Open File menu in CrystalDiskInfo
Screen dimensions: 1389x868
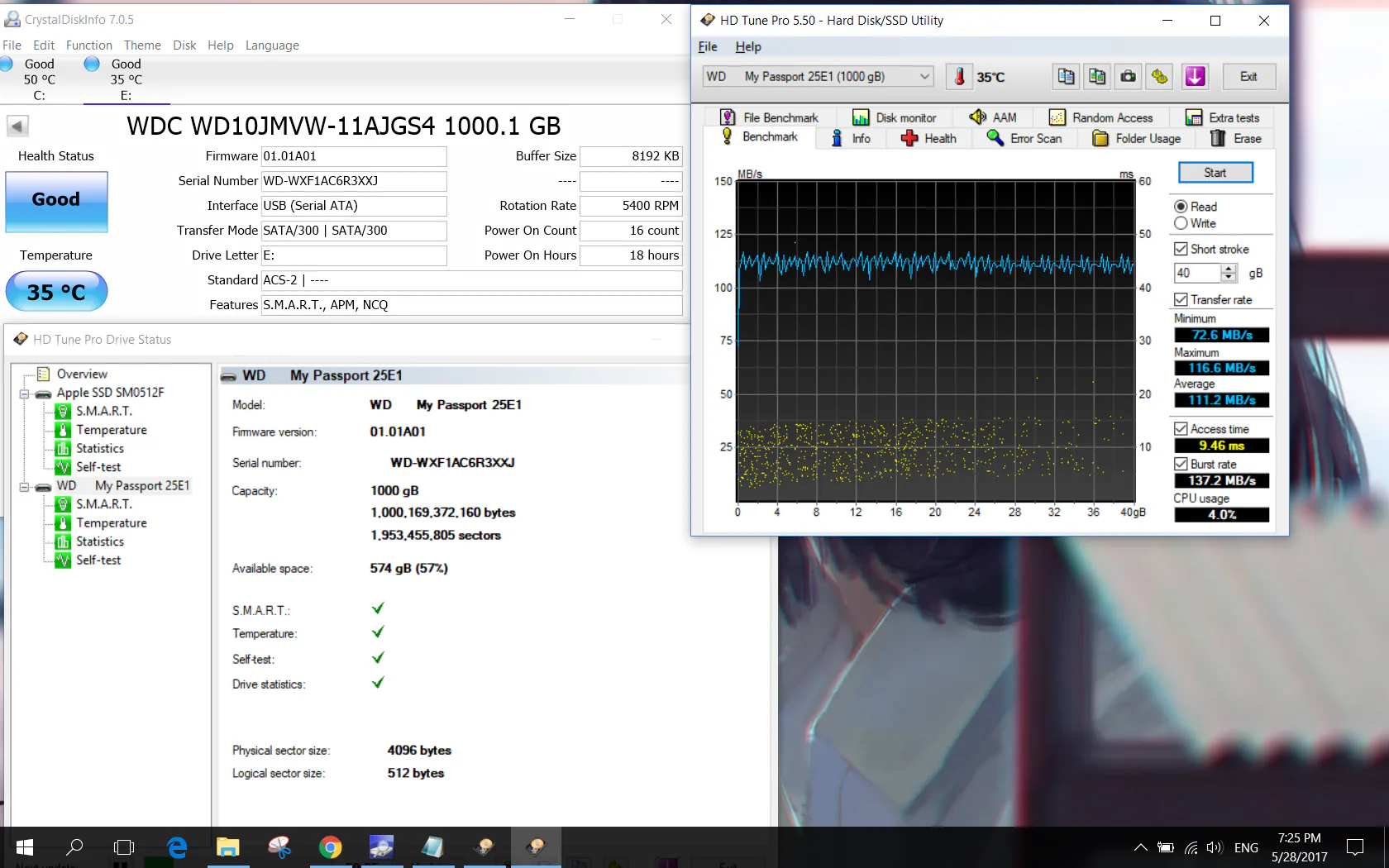pos(12,45)
